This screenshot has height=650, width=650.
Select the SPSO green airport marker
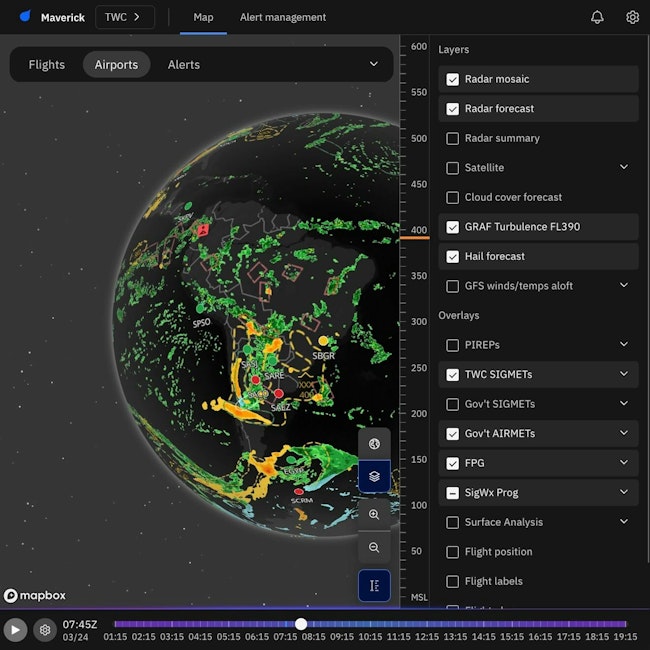click(200, 308)
